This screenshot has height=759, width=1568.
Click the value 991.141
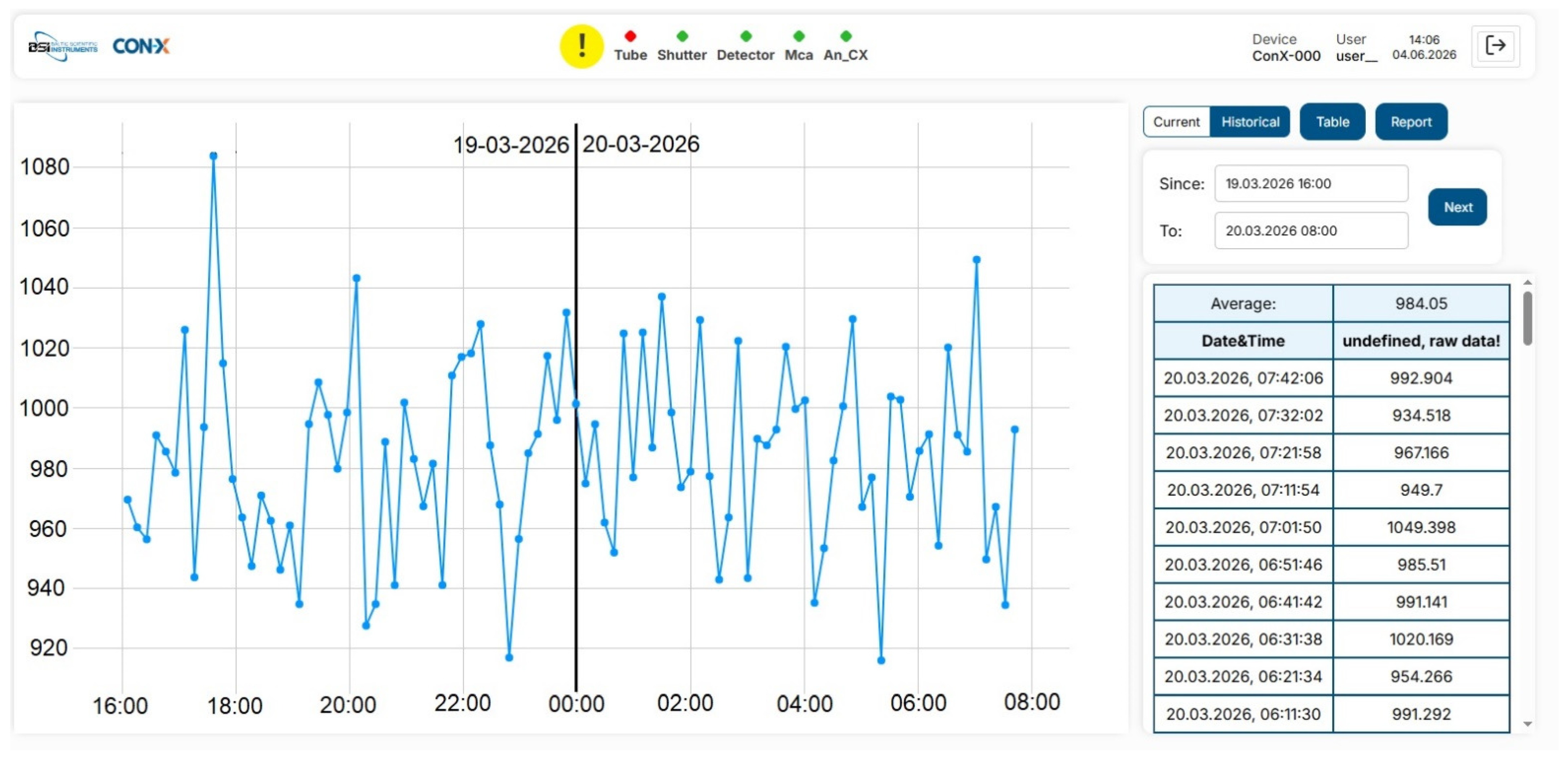click(1421, 602)
